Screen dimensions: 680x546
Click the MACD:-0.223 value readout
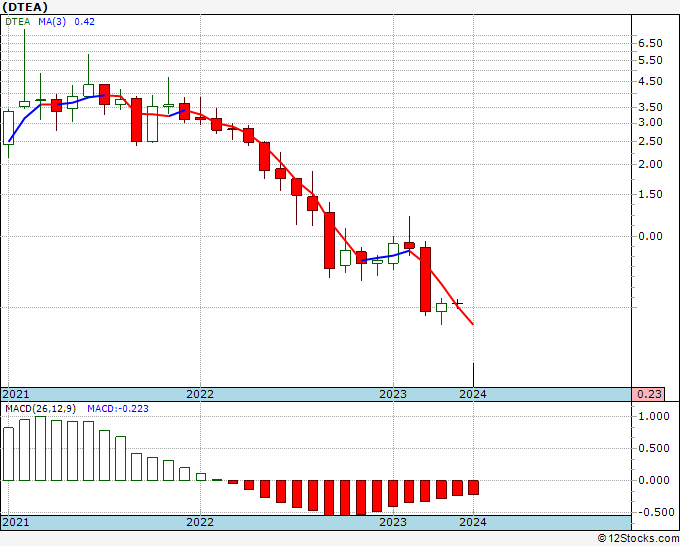click(118, 409)
